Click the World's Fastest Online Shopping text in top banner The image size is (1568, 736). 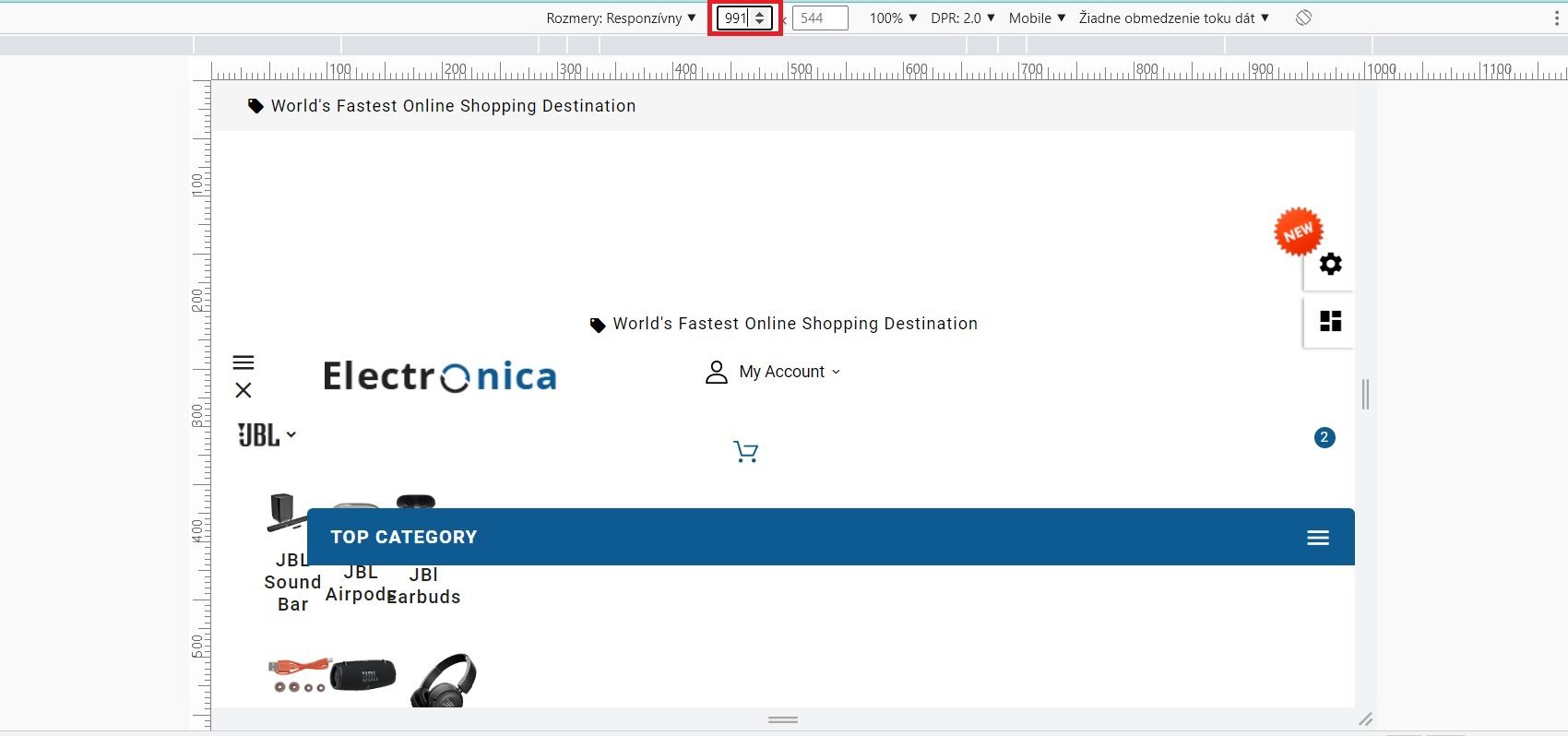(x=453, y=106)
